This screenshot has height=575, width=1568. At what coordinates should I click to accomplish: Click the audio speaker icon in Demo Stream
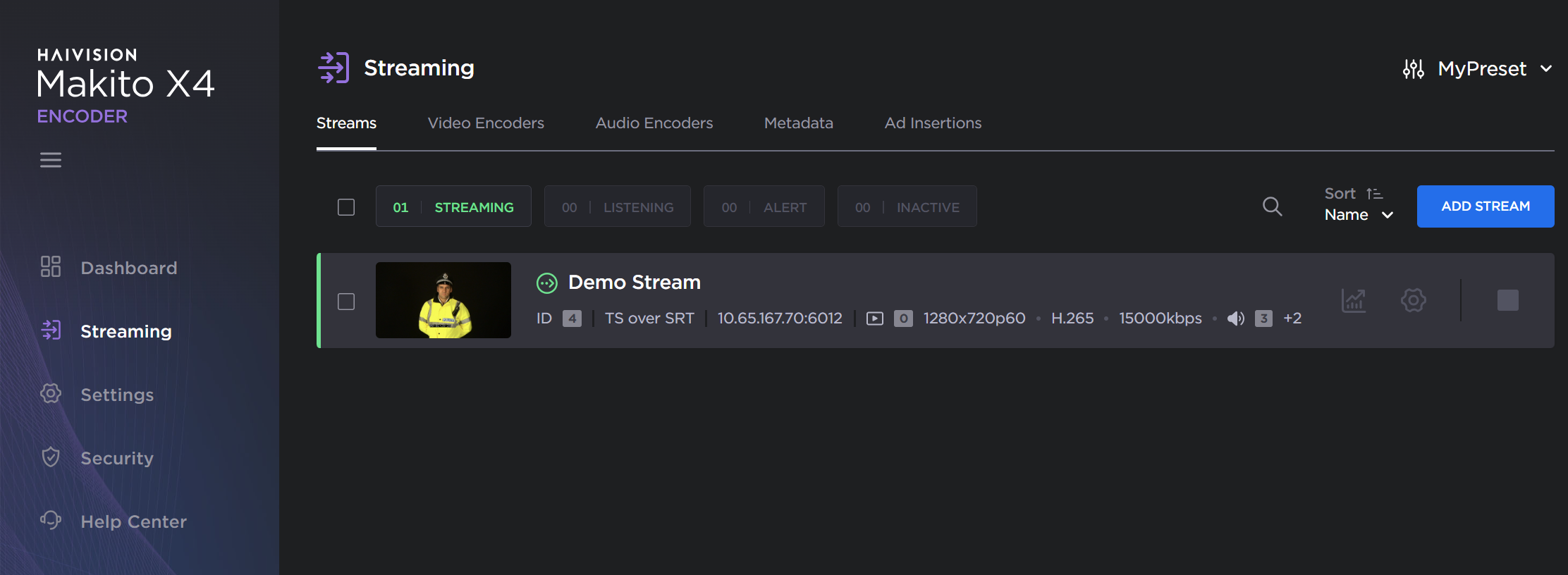(x=1236, y=319)
